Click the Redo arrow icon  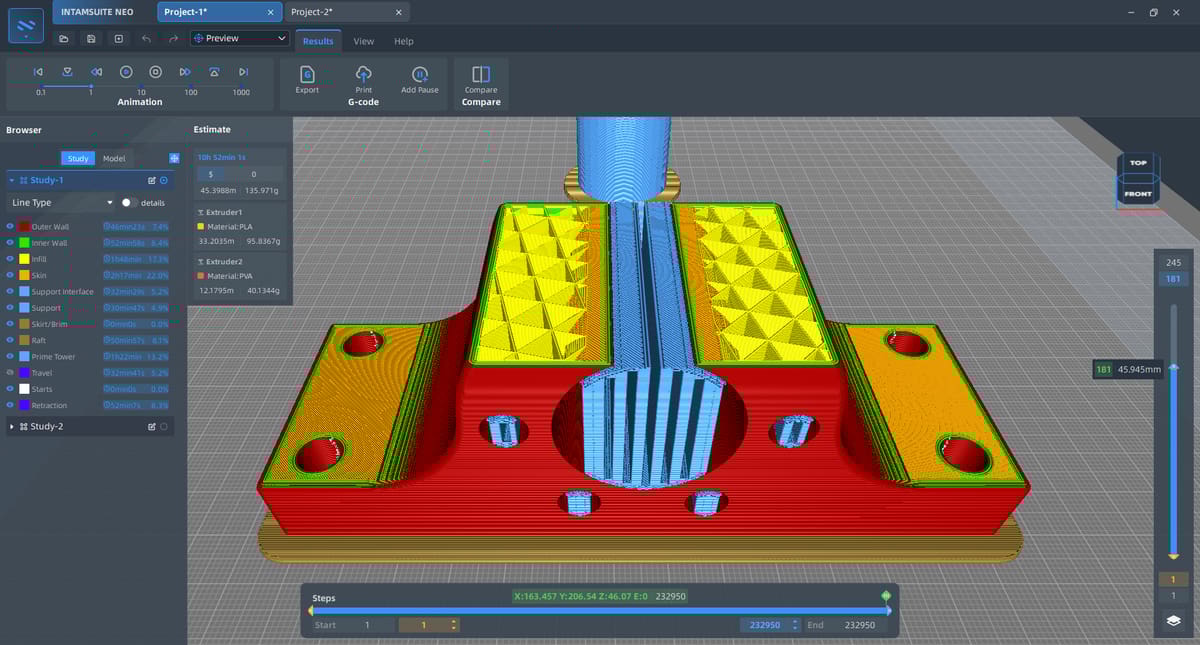click(175, 38)
